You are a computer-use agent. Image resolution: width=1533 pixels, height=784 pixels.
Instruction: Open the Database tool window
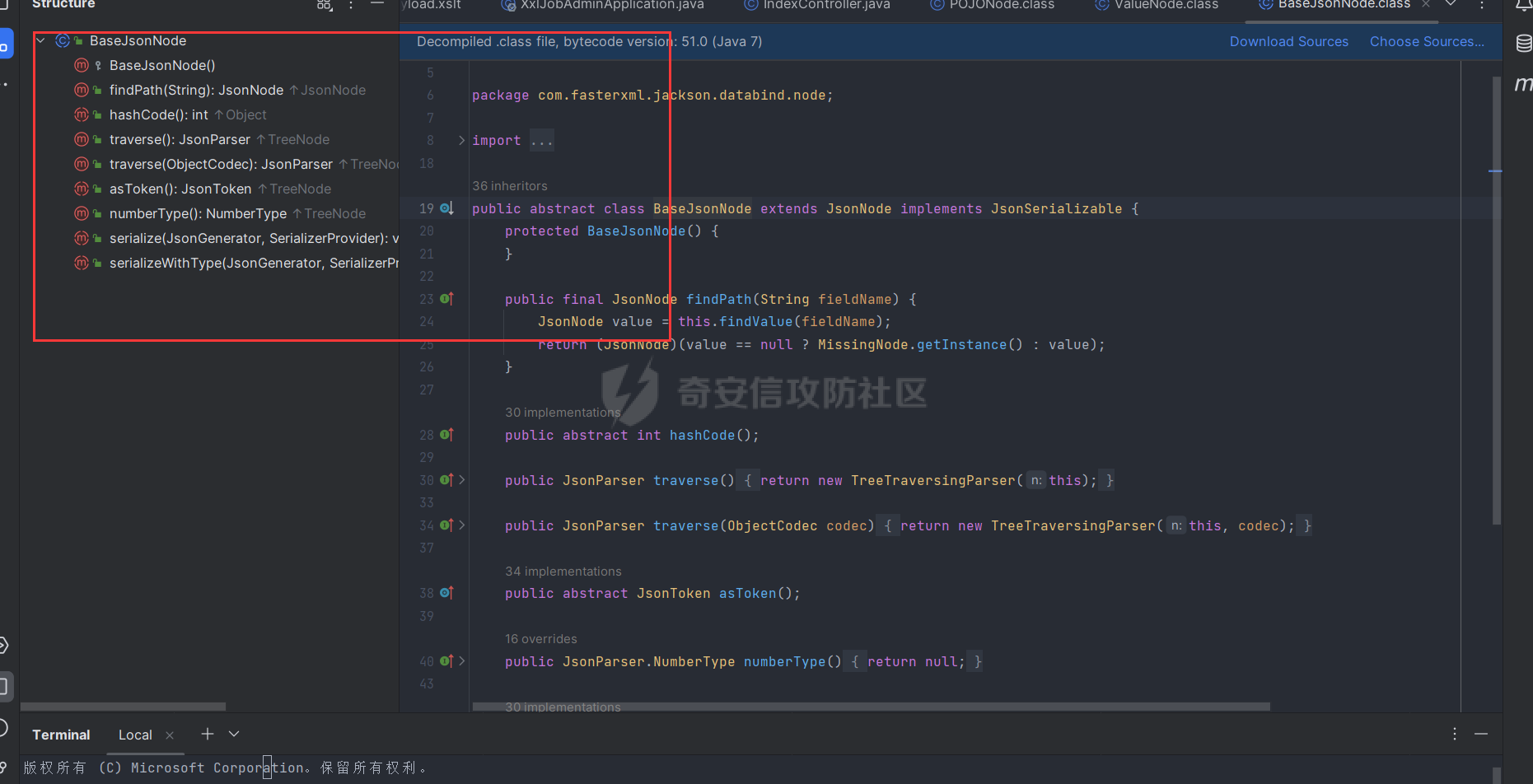click(x=1522, y=42)
